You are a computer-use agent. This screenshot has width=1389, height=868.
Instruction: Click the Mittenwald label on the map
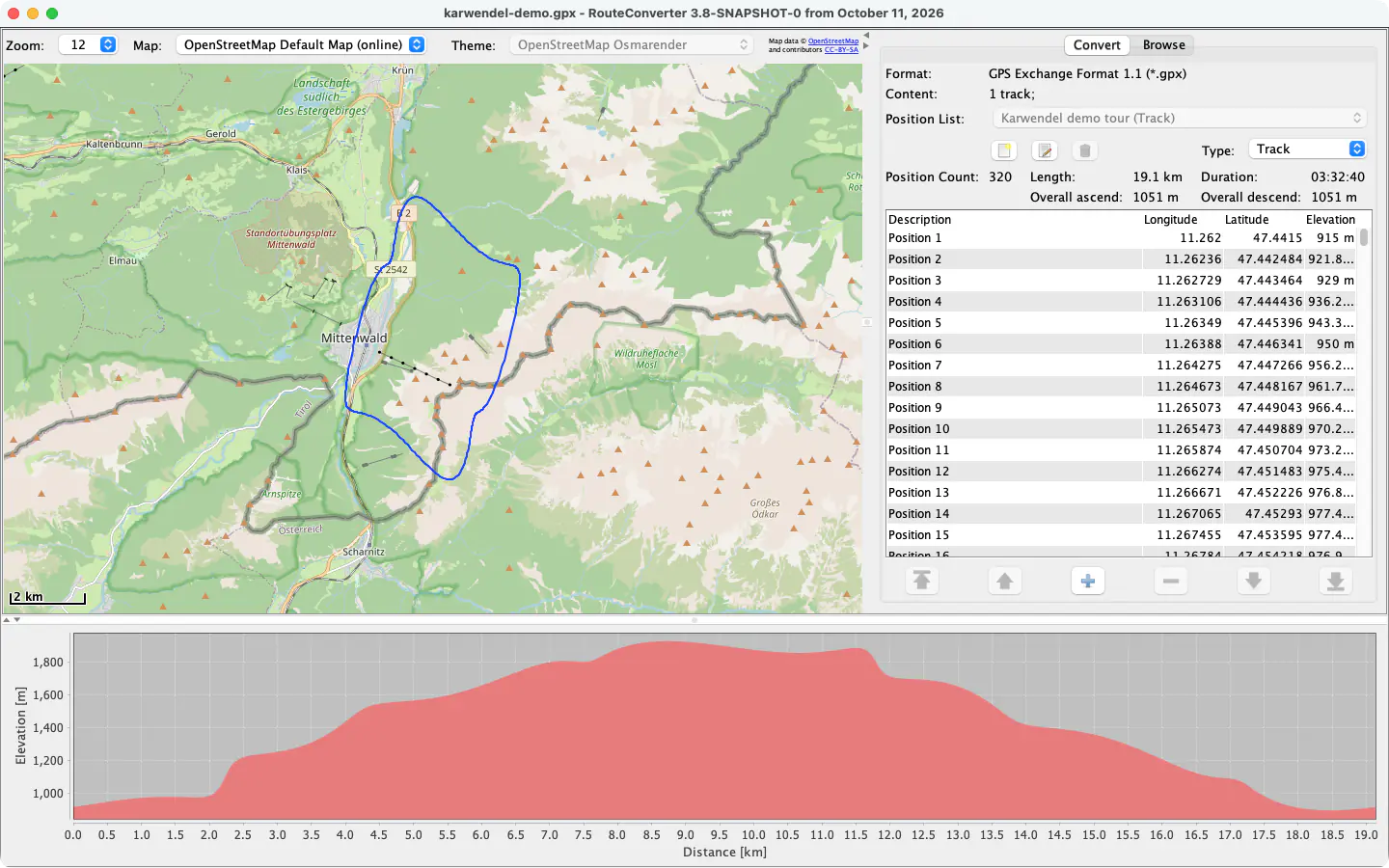(354, 339)
